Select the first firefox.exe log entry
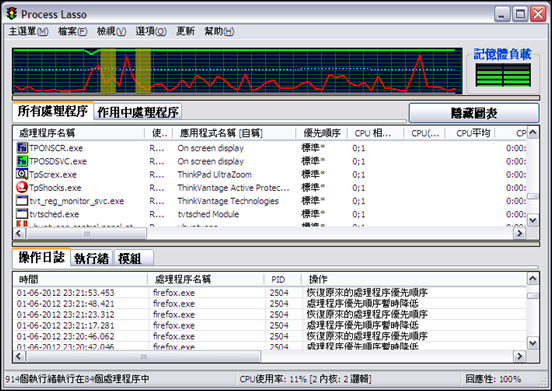This screenshot has height=391, width=552. click(269, 292)
